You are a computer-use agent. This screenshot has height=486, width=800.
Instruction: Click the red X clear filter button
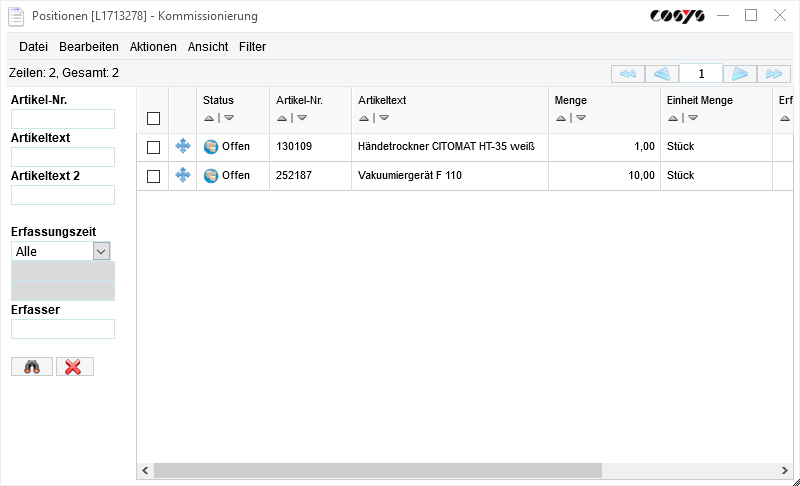point(74,367)
